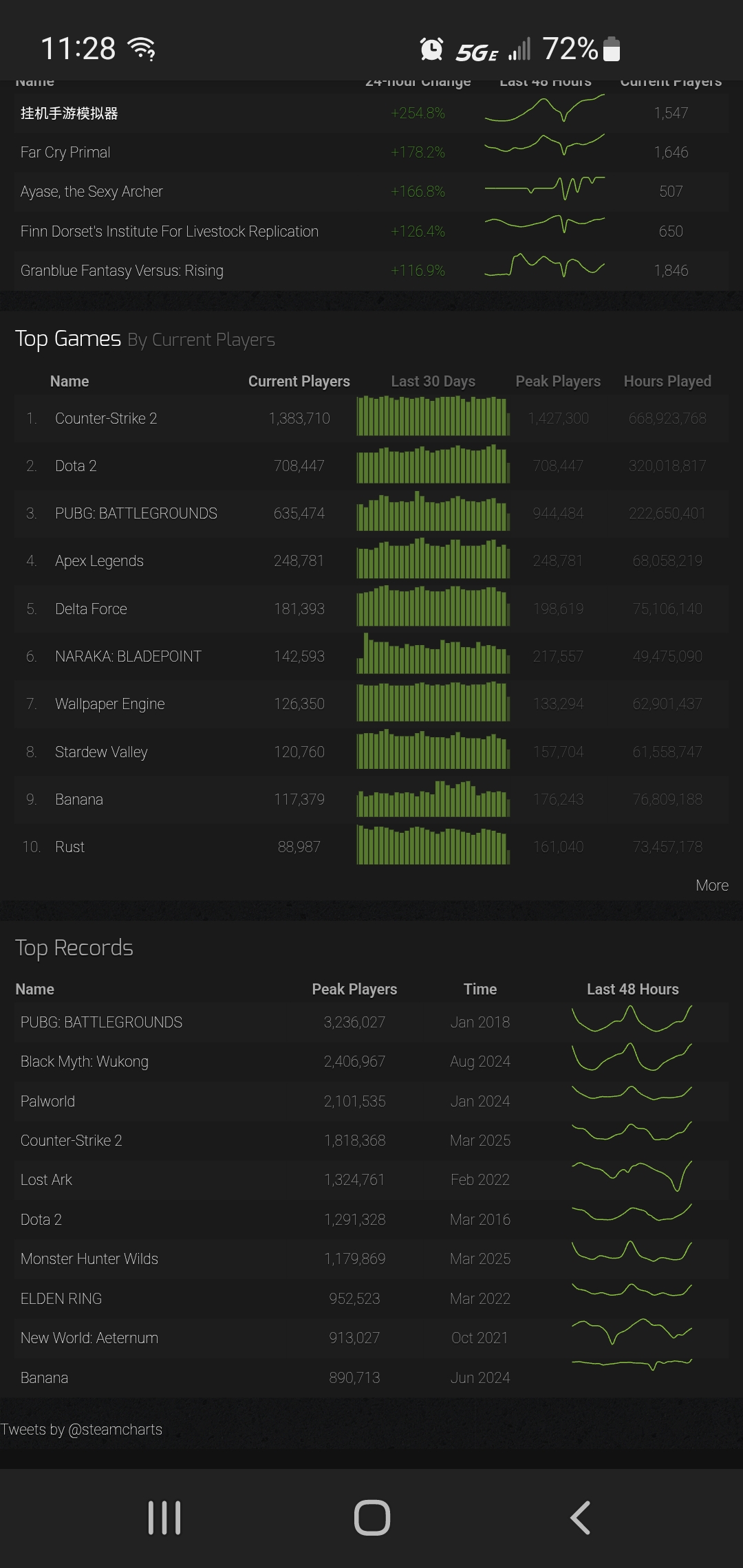743x1568 pixels.
Task: Open Finn Dorset's Institute For Livestock Replication
Action: pyautogui.click(x=169, y=231)
